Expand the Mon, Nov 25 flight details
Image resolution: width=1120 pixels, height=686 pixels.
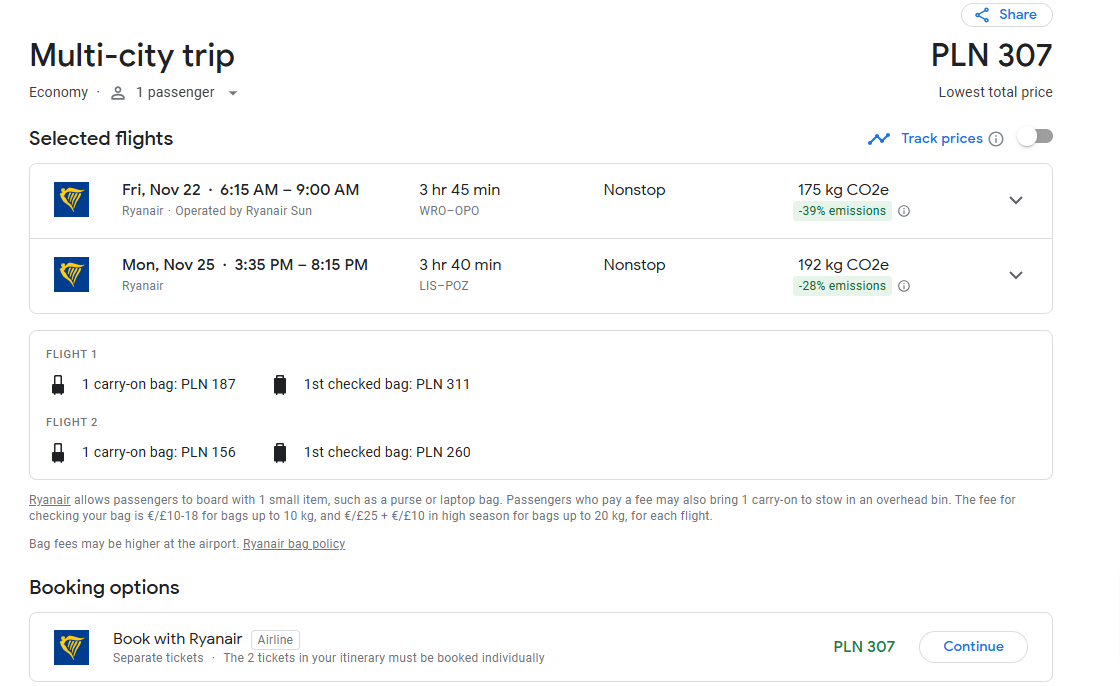[x=1016, y=275]
